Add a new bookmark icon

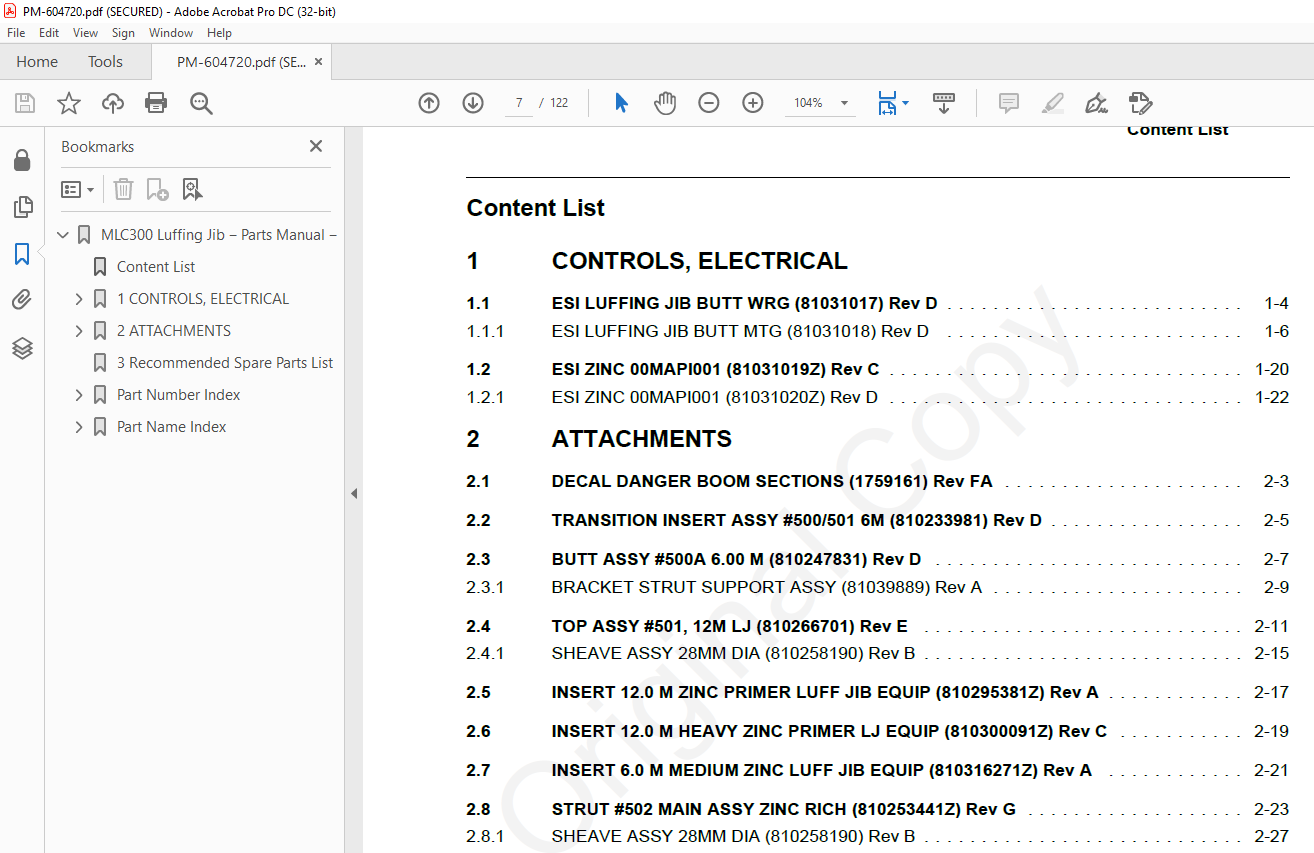pyautogui.click(x=157, y=189)
